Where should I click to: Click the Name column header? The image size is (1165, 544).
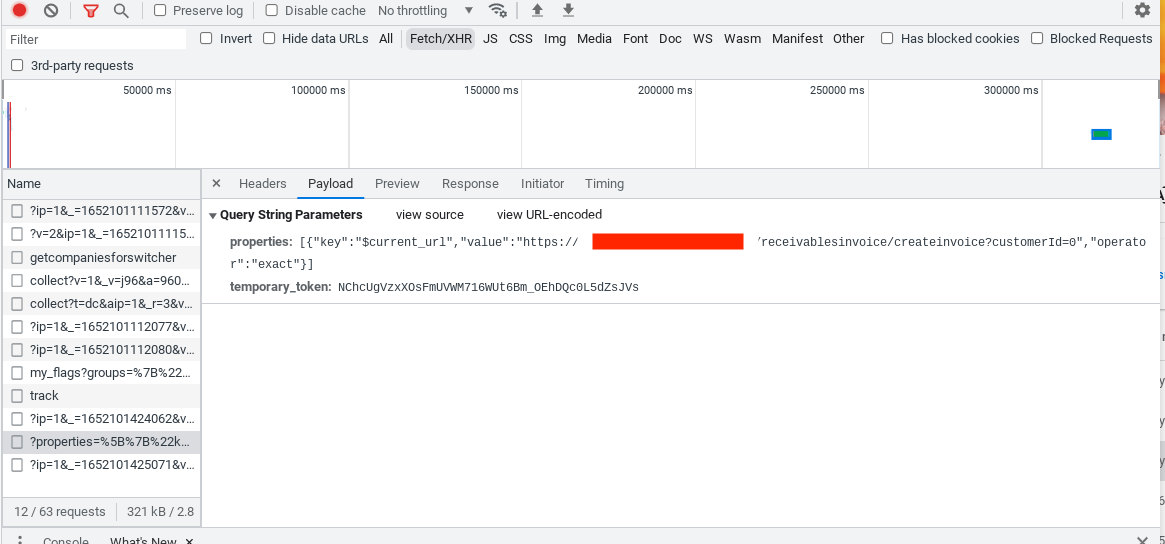pos(101,184)
